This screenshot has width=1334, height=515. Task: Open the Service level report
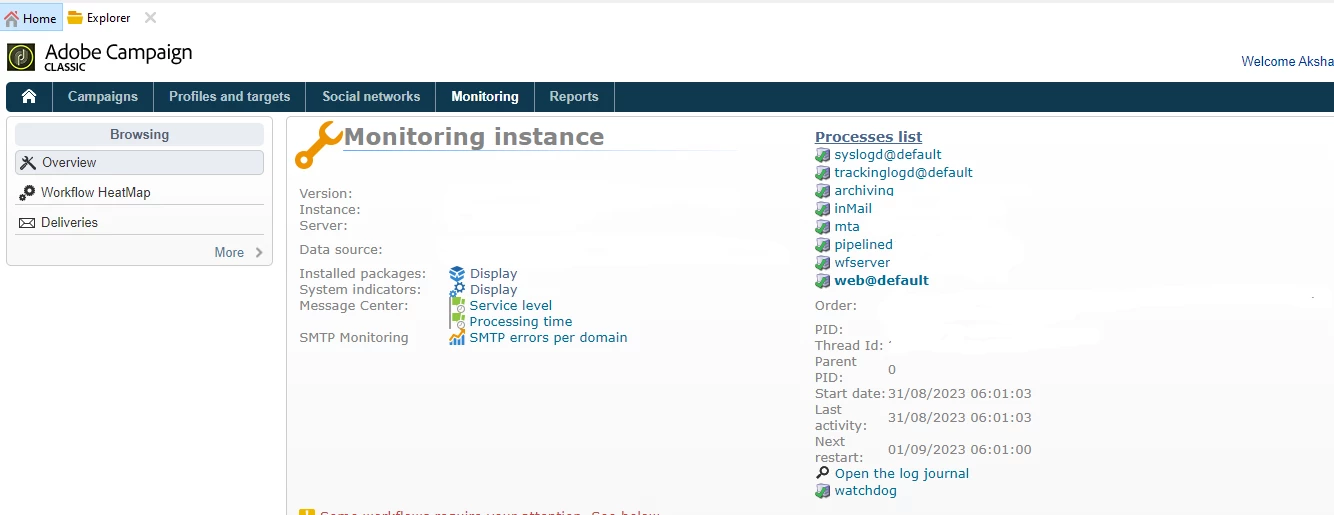click(511, 305)
